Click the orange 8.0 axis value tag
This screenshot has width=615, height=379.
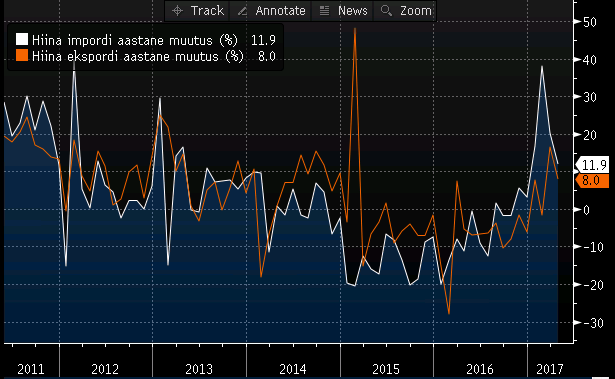592,180
